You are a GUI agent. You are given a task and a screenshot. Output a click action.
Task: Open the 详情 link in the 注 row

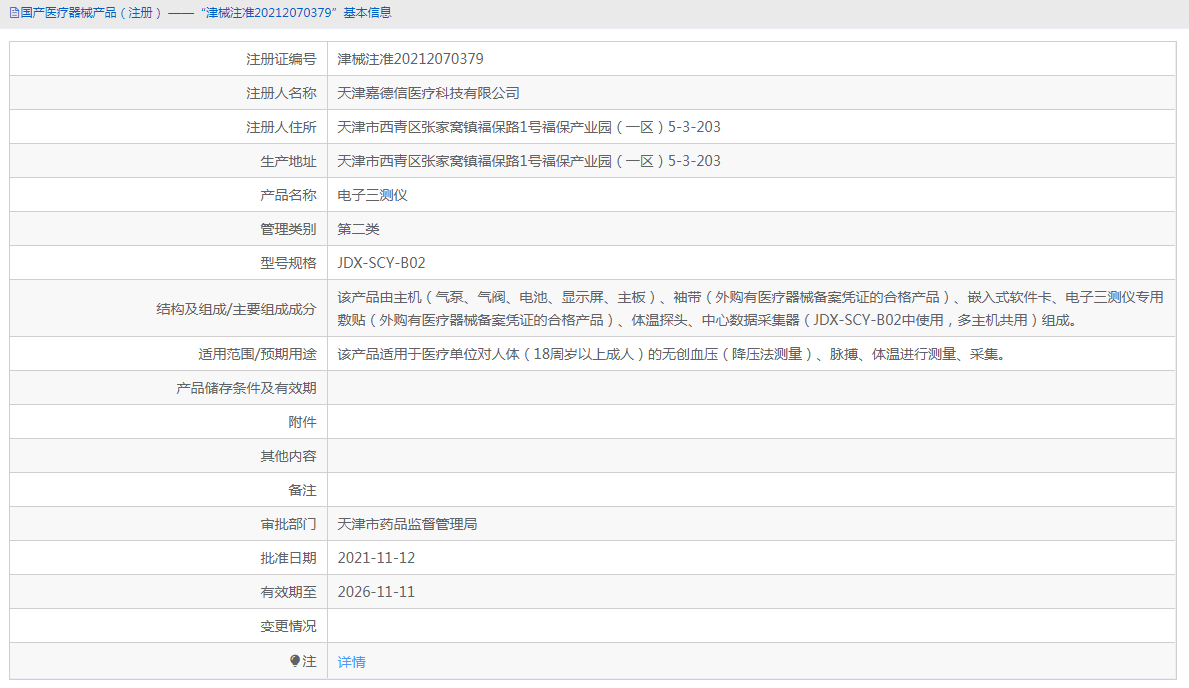tap(350, 661)
